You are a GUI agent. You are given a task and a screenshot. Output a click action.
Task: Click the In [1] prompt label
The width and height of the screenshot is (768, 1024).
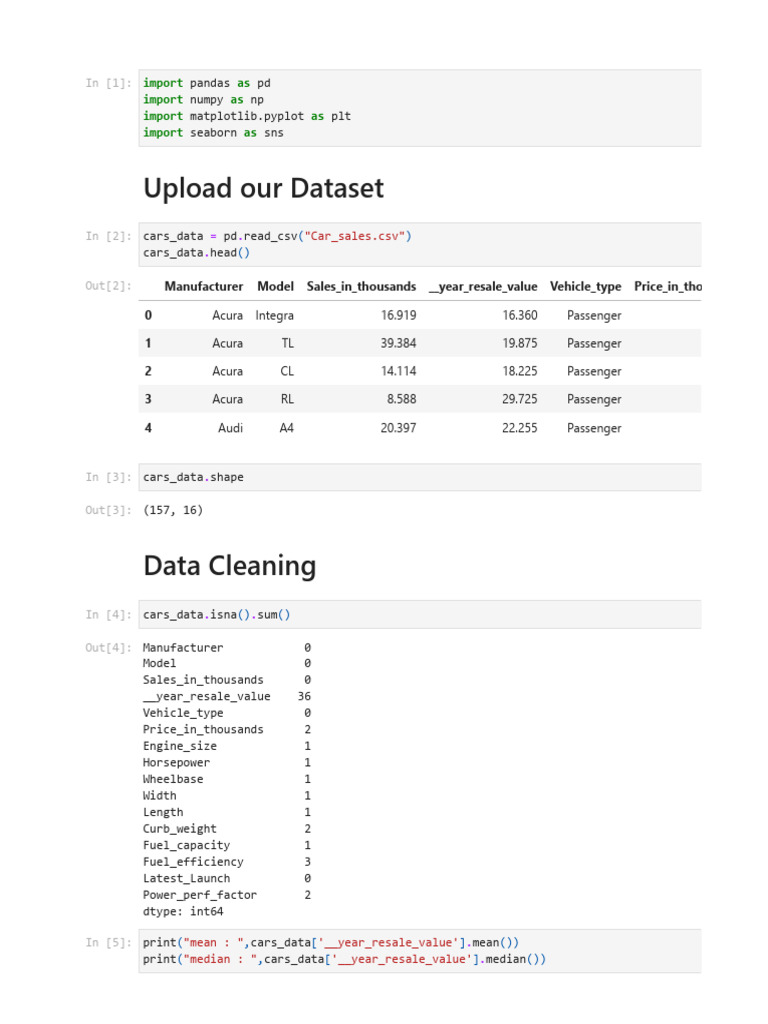point(108,83)
